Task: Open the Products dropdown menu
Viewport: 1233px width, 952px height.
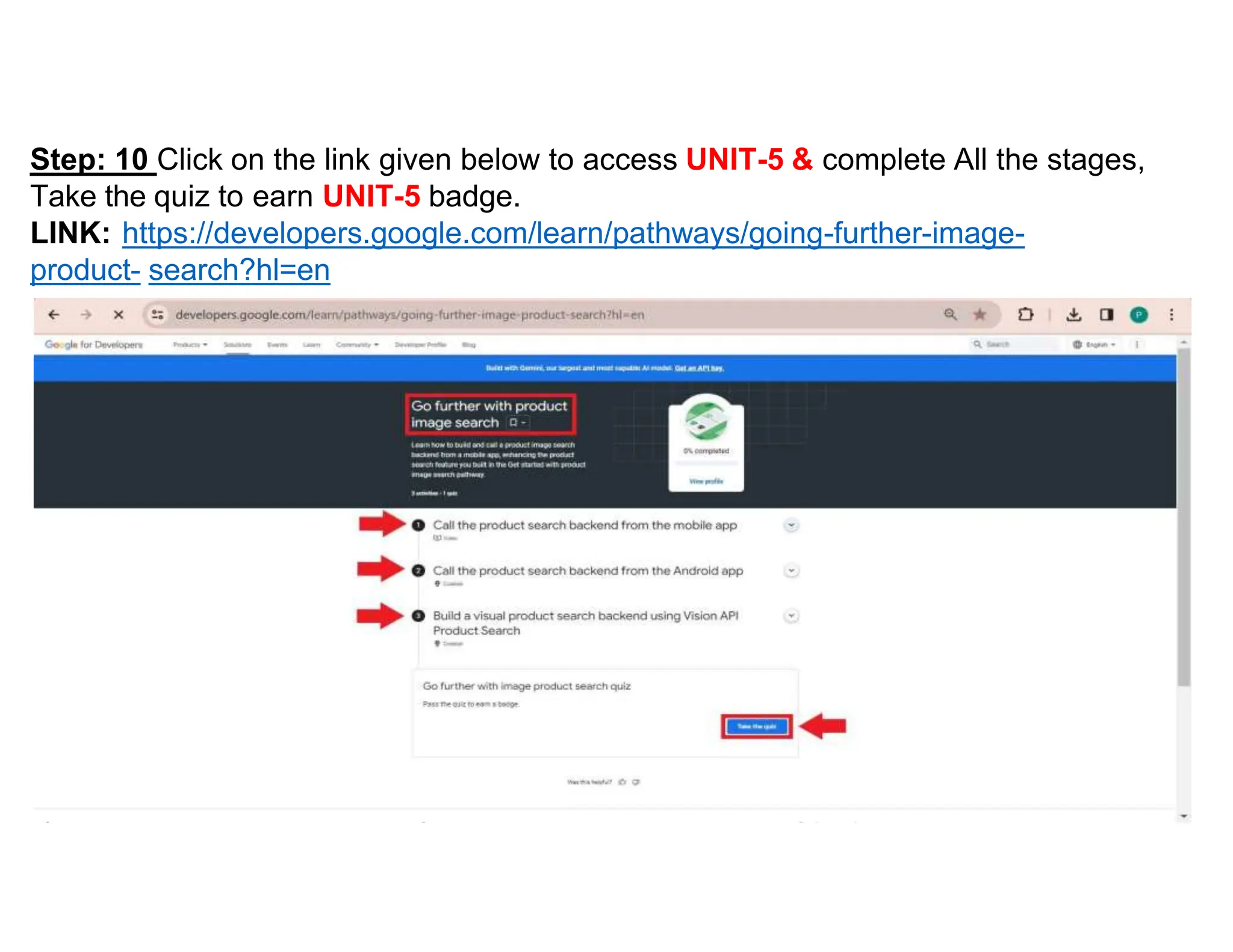Action: point(190,345)
